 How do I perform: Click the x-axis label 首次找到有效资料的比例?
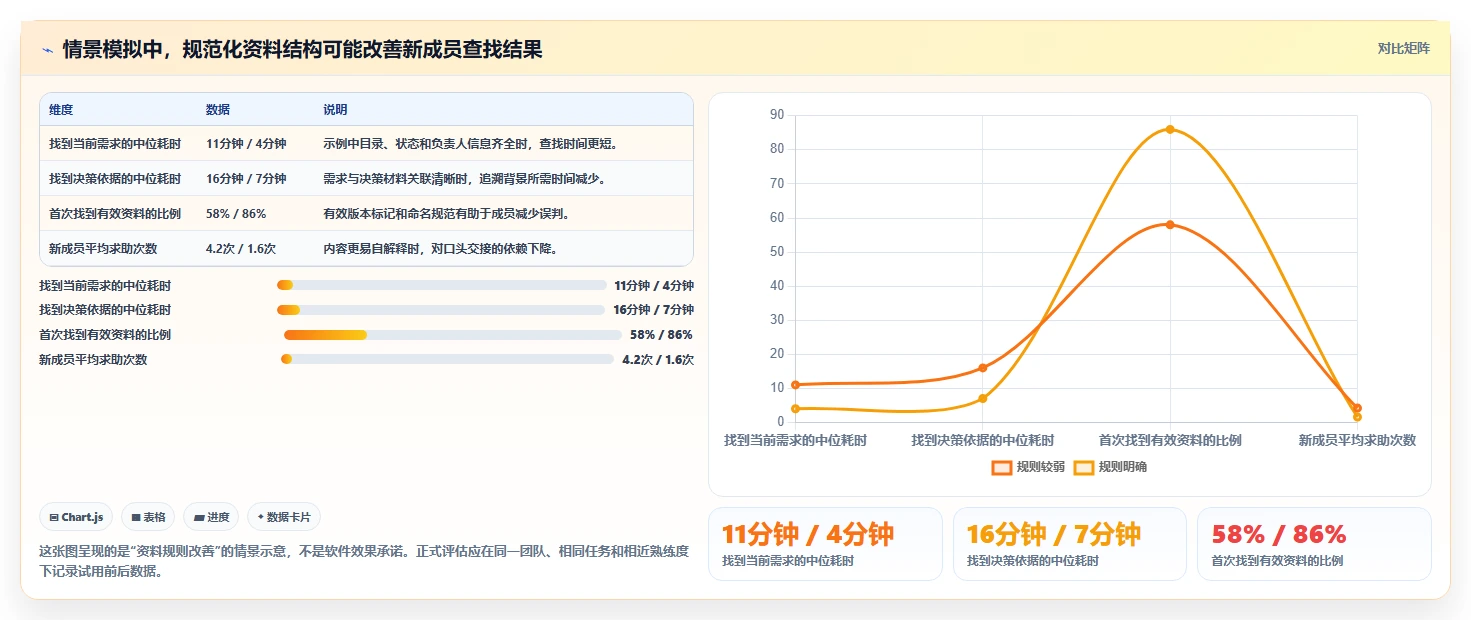point(1170,440)
